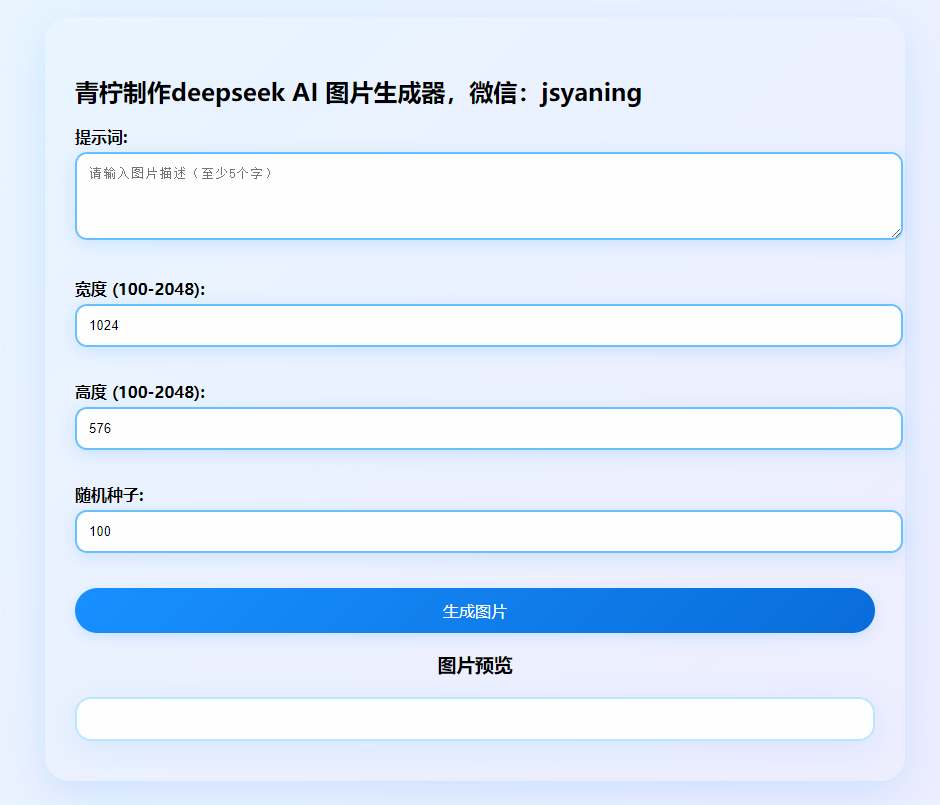940x805 pixels.
Task: Click the 提示词: label
Action: (x=101, y=137)
